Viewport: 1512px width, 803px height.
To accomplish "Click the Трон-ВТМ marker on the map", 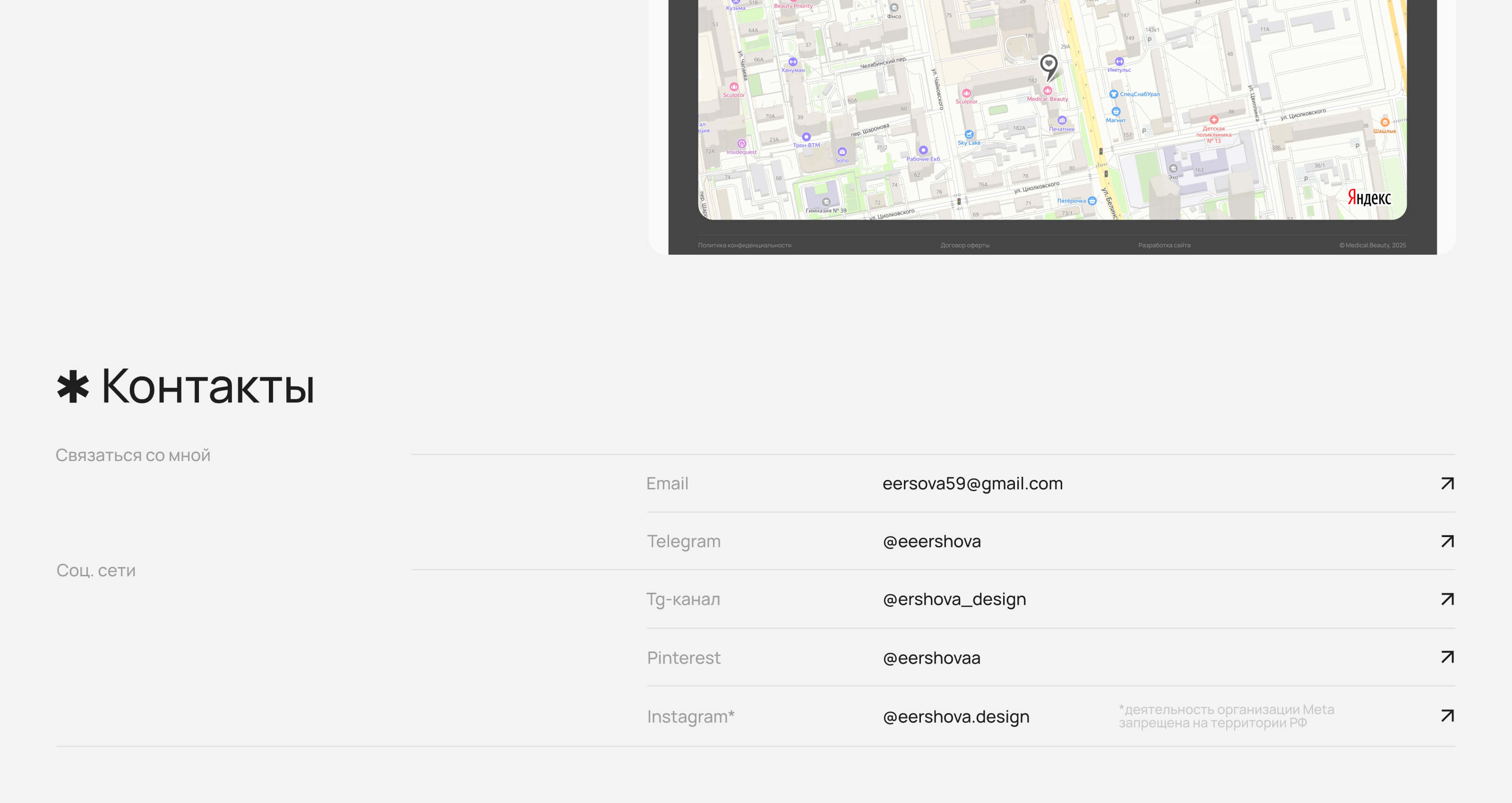I will [x=807, y=140].
